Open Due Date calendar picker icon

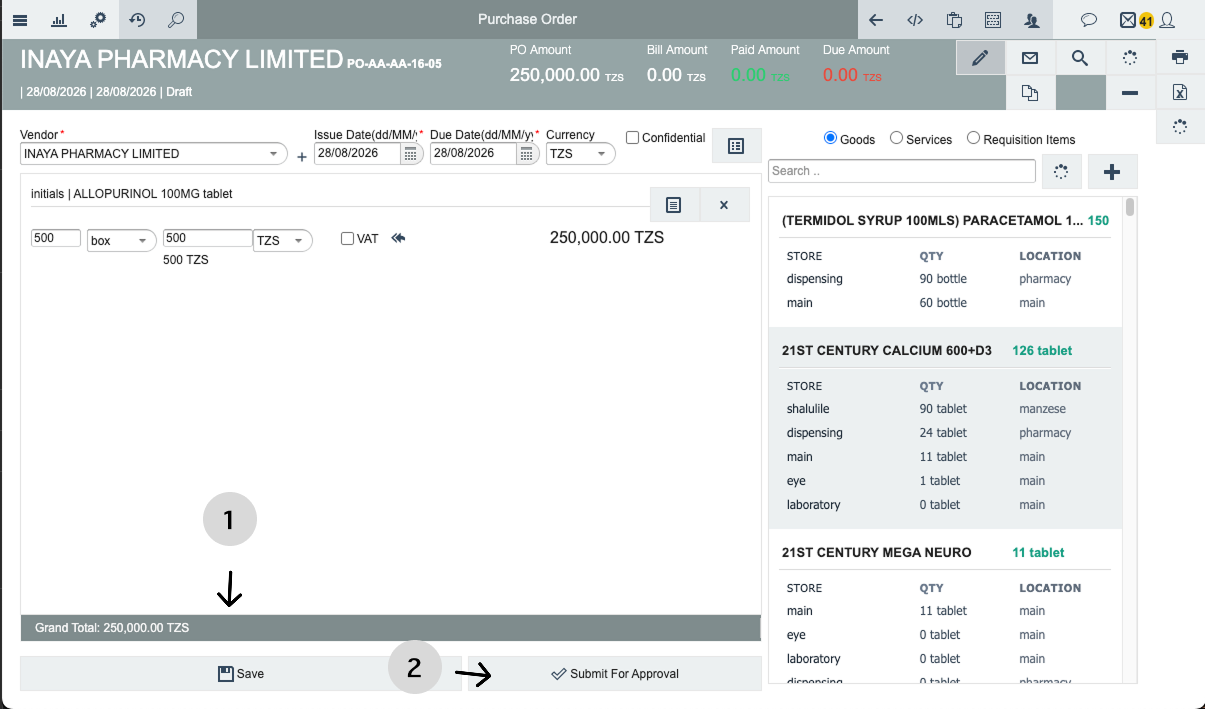coord(526,154)
